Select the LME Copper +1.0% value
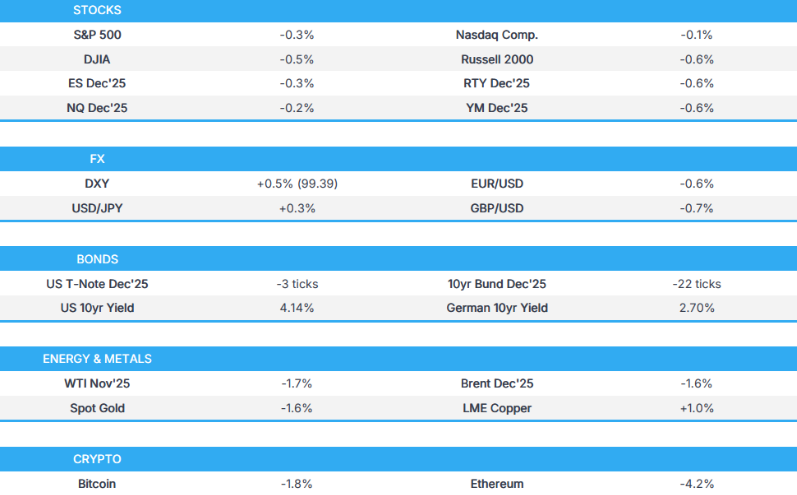Viewport: 797px width, 495px height. [695, 409]
